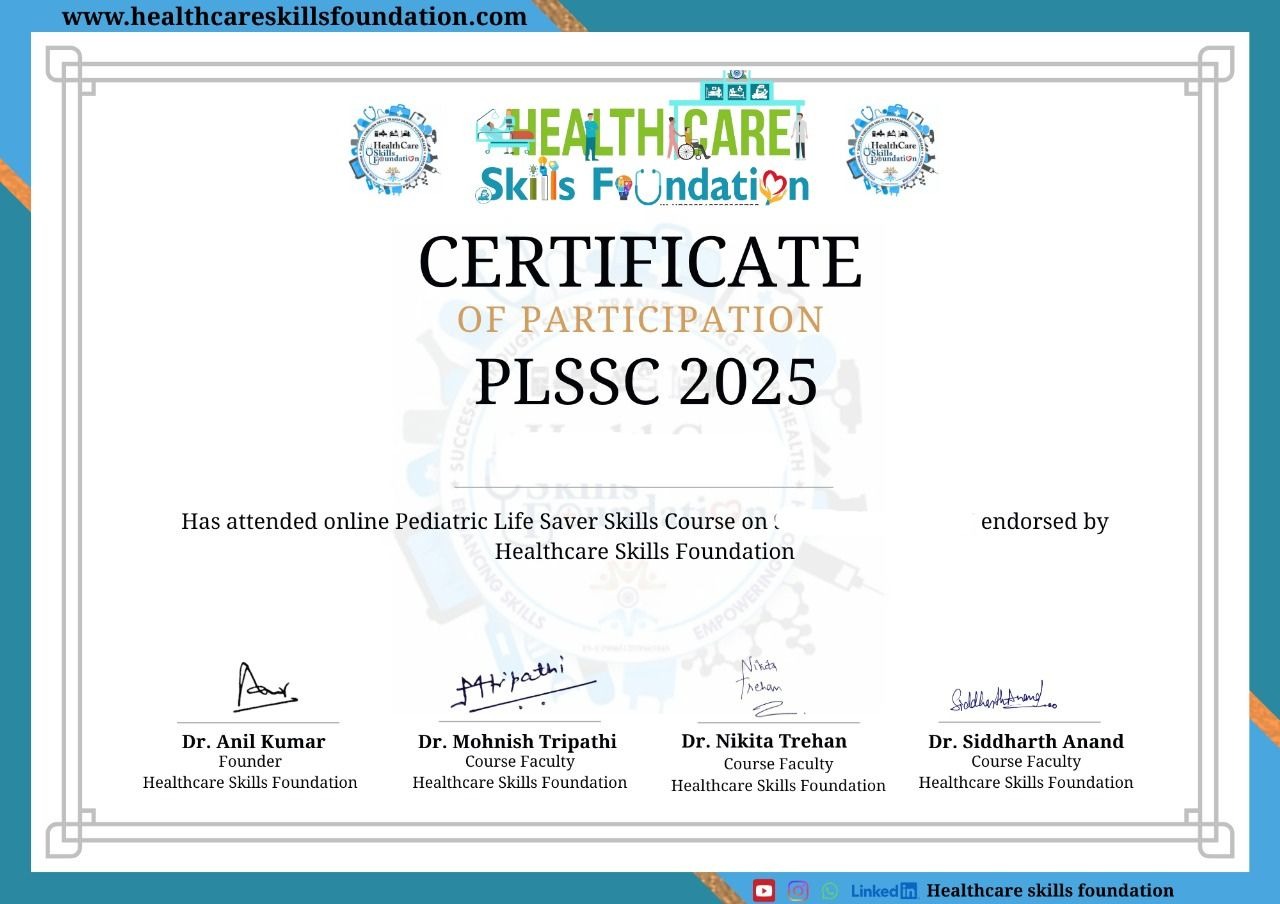1280x904 pixels.
Task: Click the right round foundation seal
Action: tap(891, 149)
